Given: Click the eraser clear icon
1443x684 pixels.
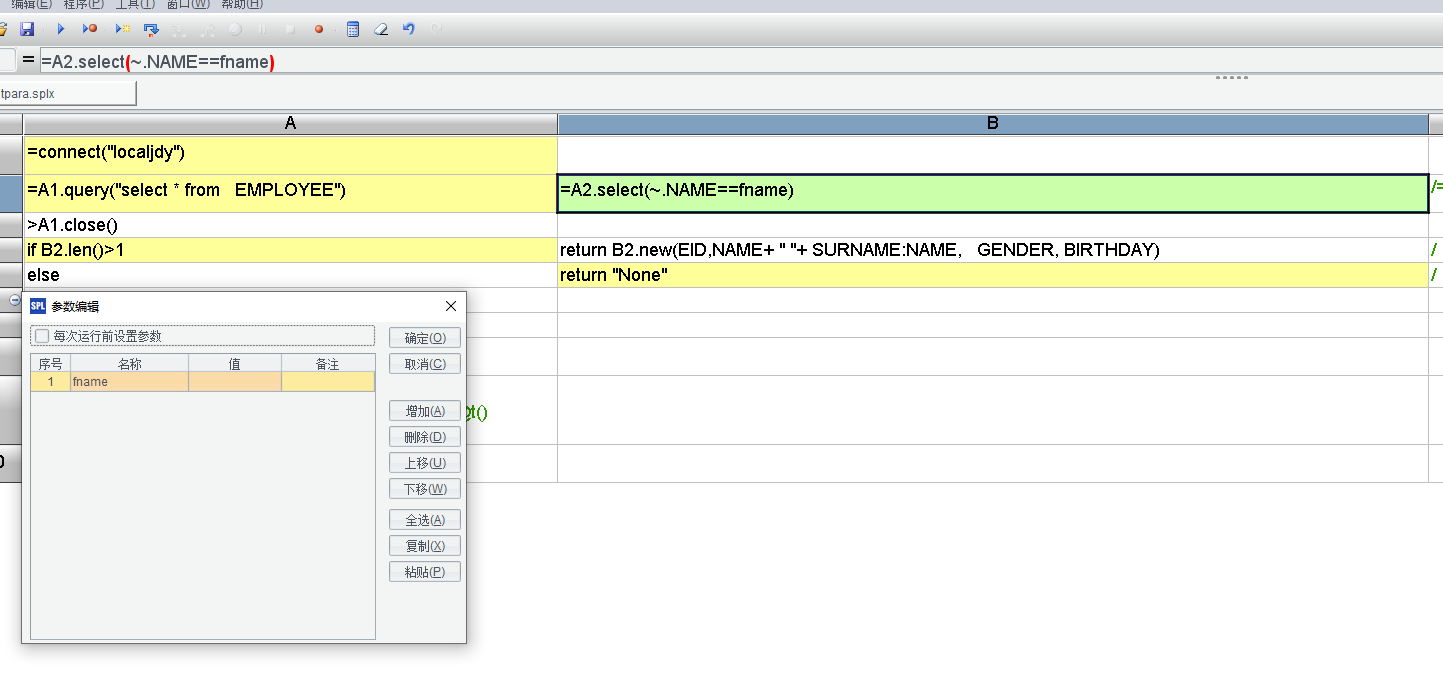Looking at the screenshot, I should tap(380, 30).
